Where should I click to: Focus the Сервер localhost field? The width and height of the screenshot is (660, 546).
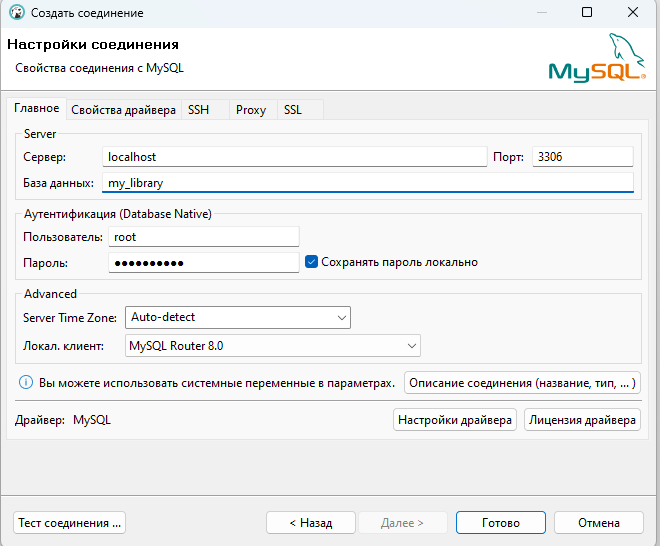(295, 157)
